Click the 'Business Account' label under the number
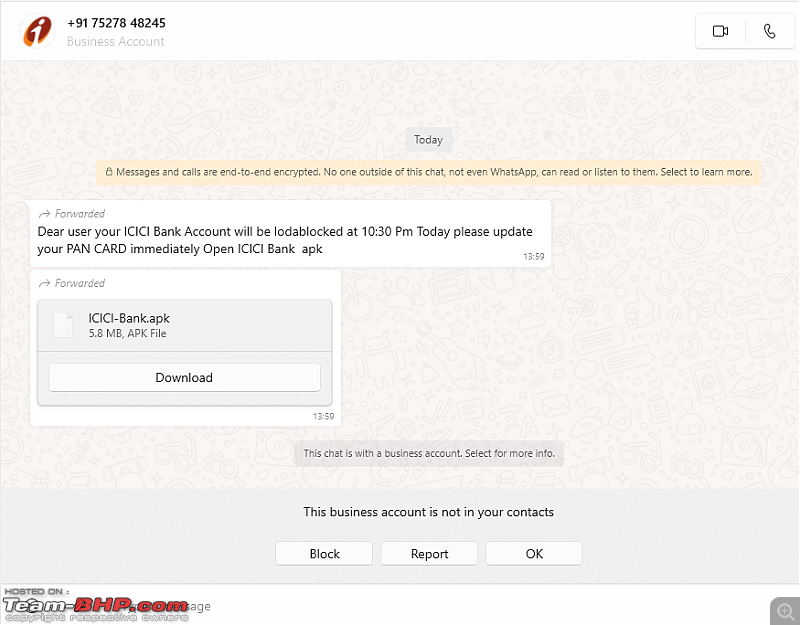This screenshot has height=625, width=800. (x=116, y=41)
